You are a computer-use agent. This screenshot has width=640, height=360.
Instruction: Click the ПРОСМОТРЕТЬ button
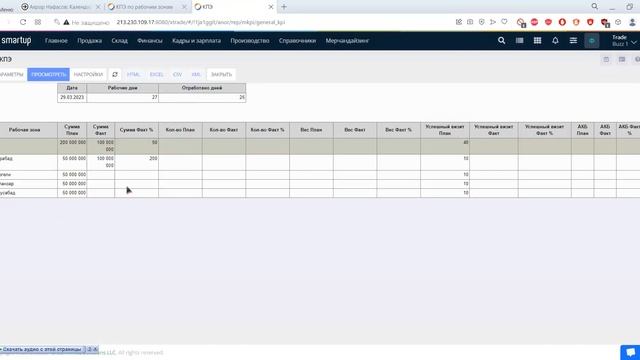click(x=49, y=74)
